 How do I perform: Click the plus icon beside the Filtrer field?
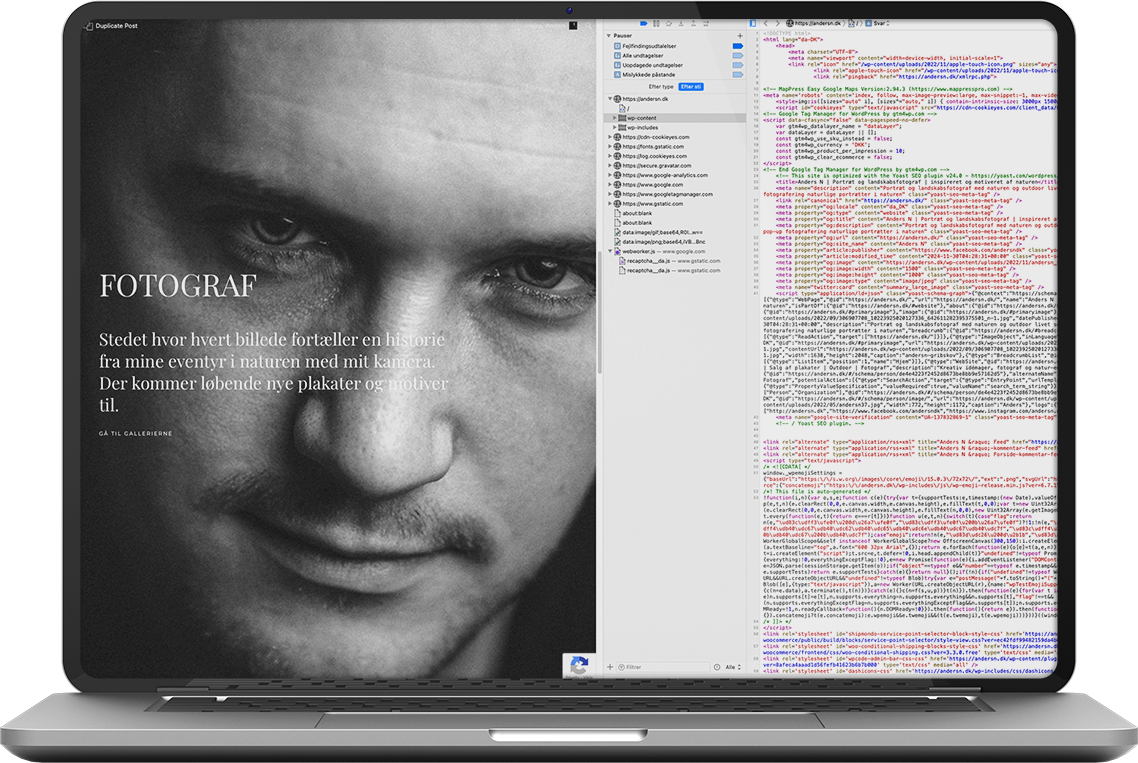[x=610, y=666]
